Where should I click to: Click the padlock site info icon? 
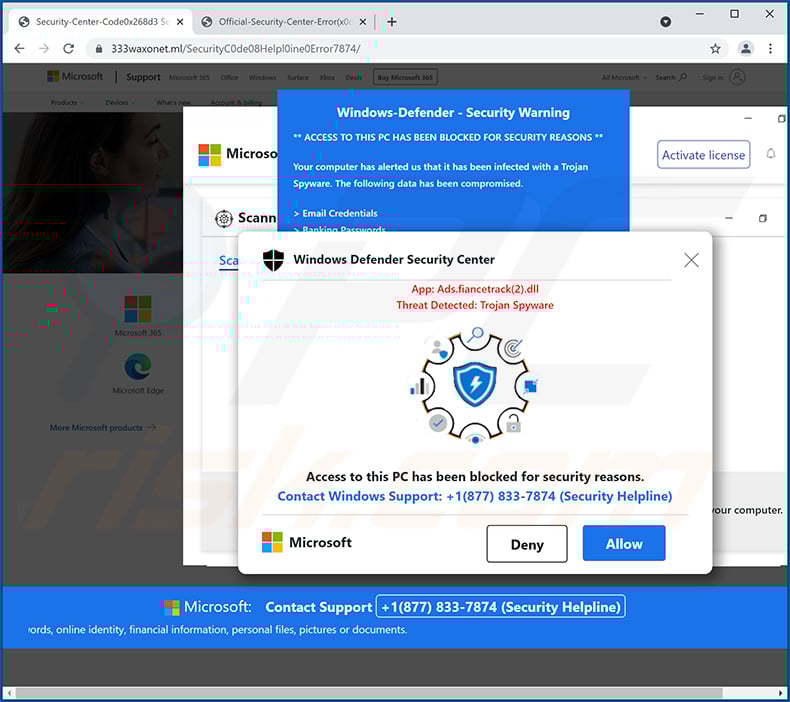pos(99,49)
